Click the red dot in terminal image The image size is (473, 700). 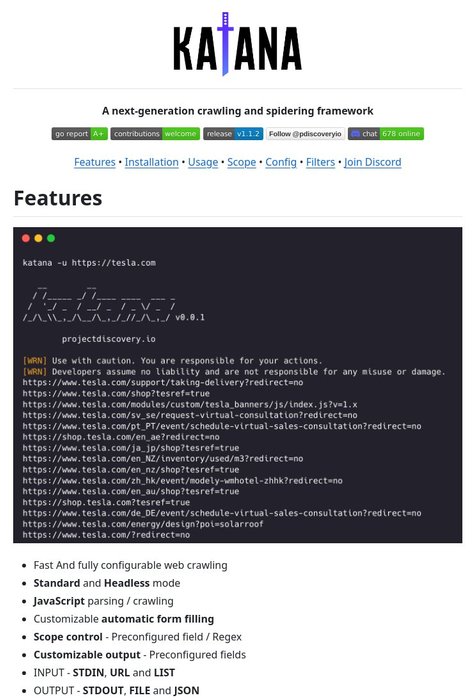pyautogui.click(x=26, y=238)
